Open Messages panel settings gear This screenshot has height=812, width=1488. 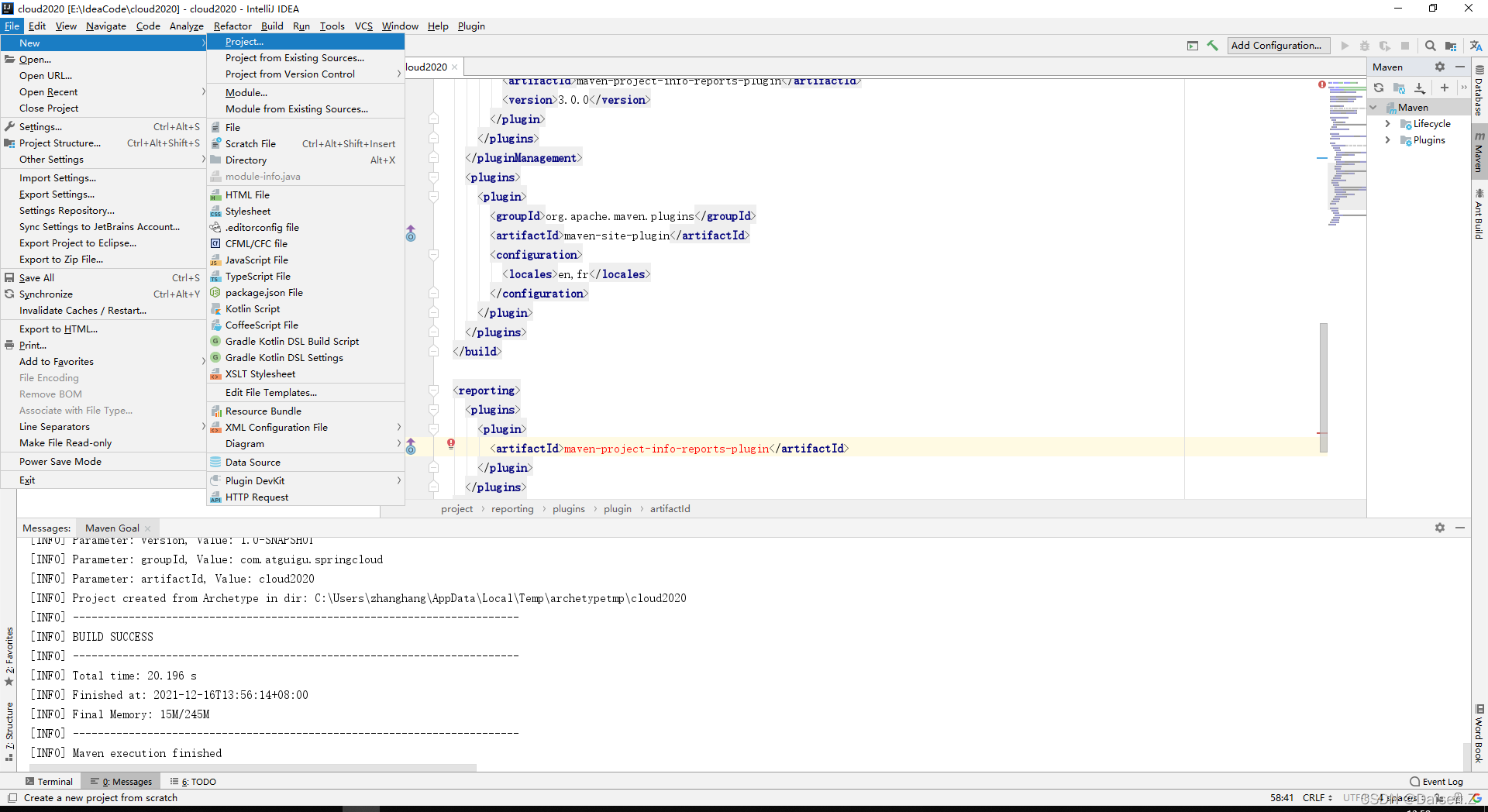click(1440, 528)
